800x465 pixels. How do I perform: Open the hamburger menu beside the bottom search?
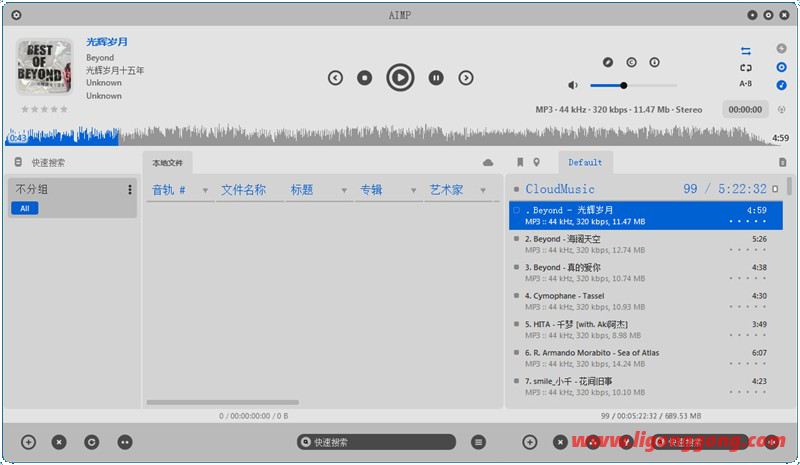coord(478,442)
